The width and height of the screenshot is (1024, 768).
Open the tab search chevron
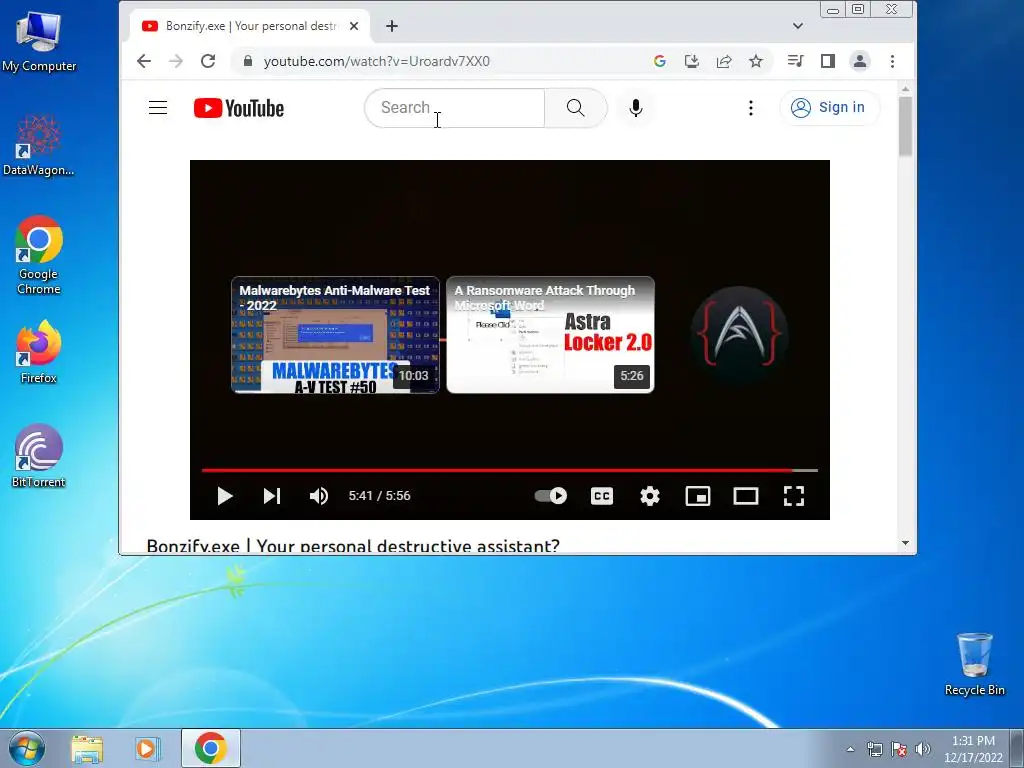pyautogui.click(x=797, y=26)
